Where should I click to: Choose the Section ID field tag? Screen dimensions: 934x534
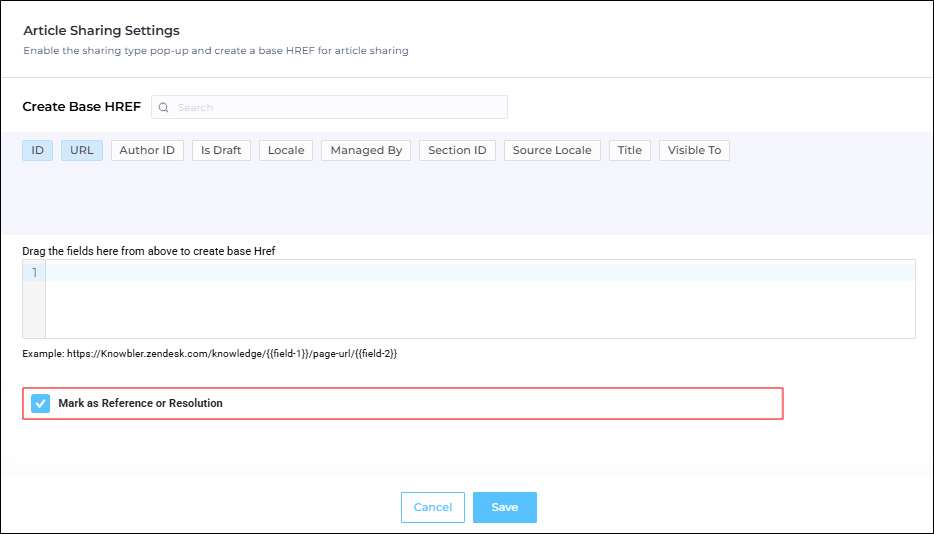point(457,150)
